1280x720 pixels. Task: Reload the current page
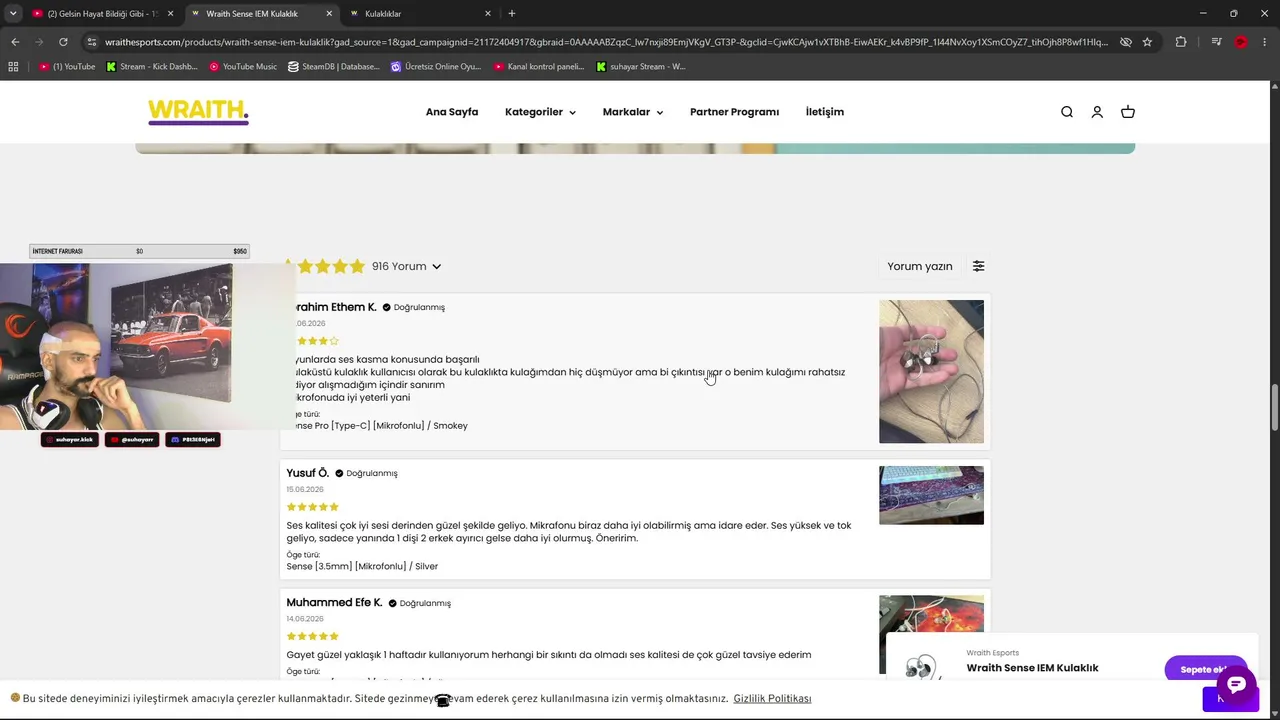63,42
